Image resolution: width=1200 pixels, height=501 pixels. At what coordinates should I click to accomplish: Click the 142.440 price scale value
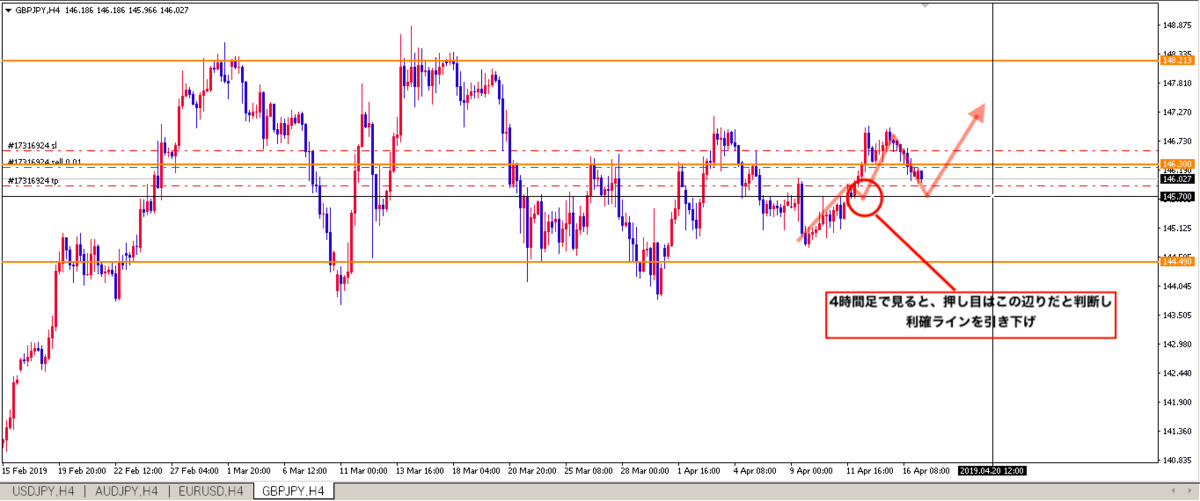point(1175,374)
